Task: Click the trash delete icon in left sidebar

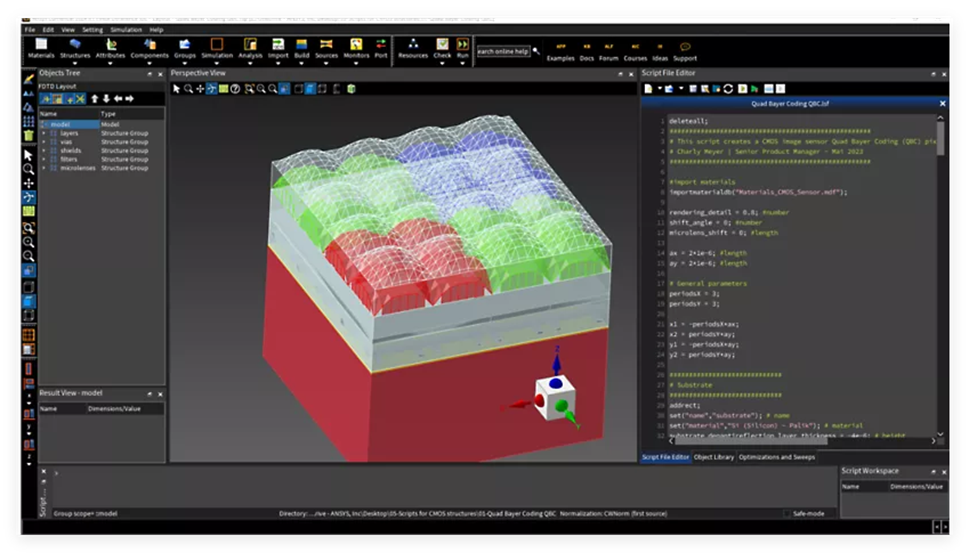Action: tap(28, 135)
